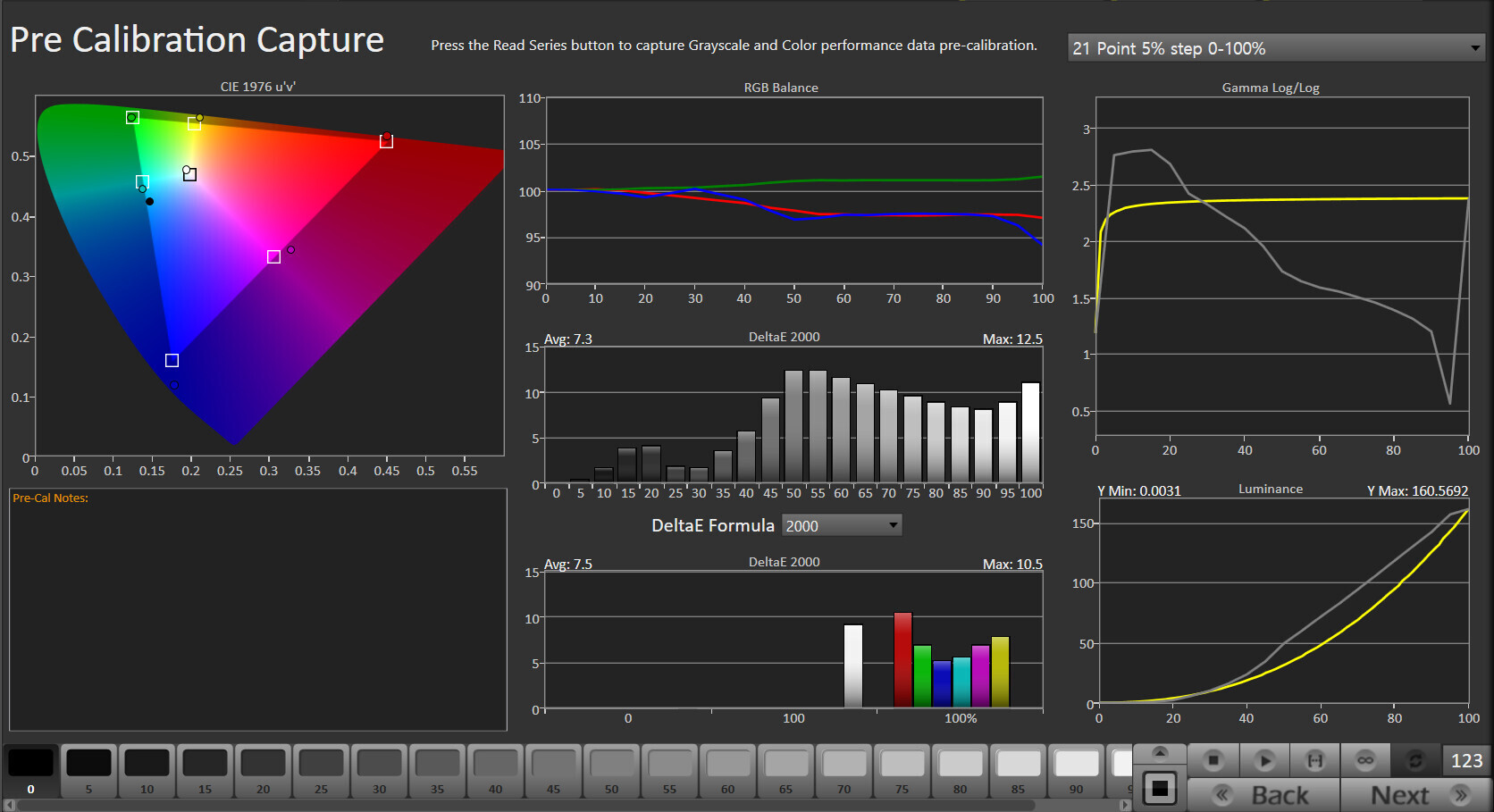Click the blue target square on CIE chart
The height and width of the screenshot is (812, 1494).
(172, 360)
